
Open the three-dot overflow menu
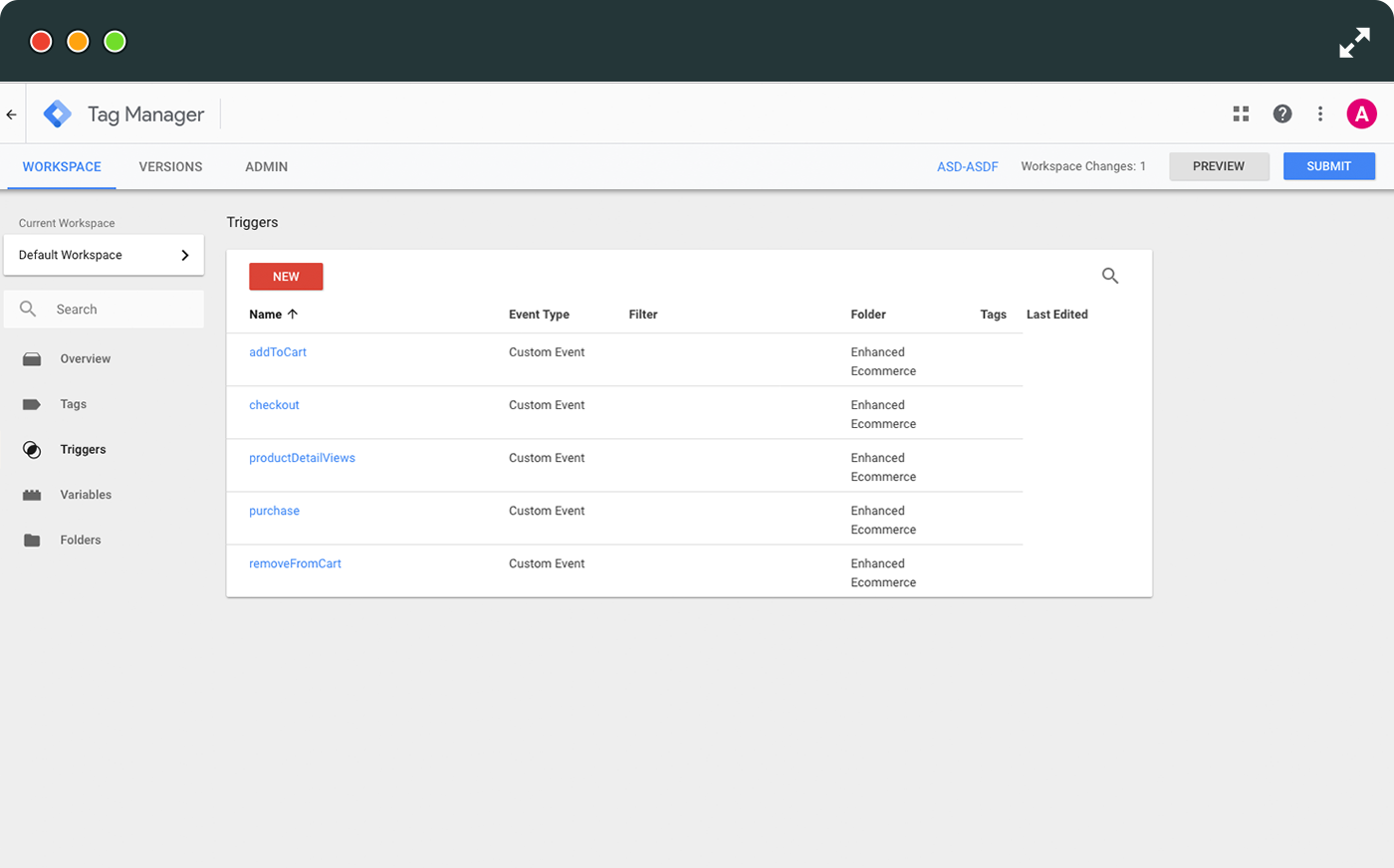point(1320,113)
